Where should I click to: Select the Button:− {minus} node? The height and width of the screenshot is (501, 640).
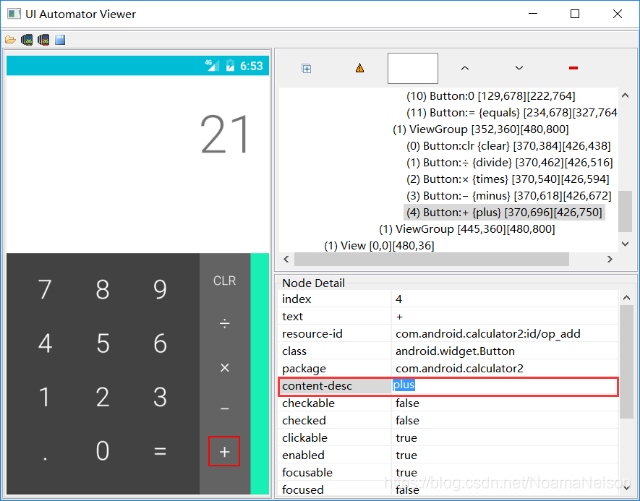pos(509,196)
